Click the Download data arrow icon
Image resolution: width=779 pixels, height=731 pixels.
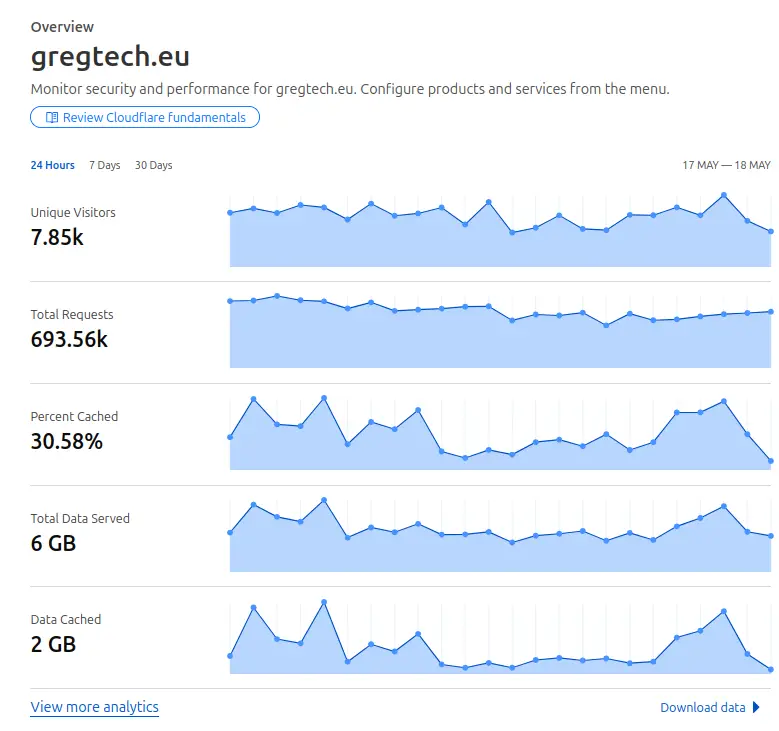tap(756, 707)
